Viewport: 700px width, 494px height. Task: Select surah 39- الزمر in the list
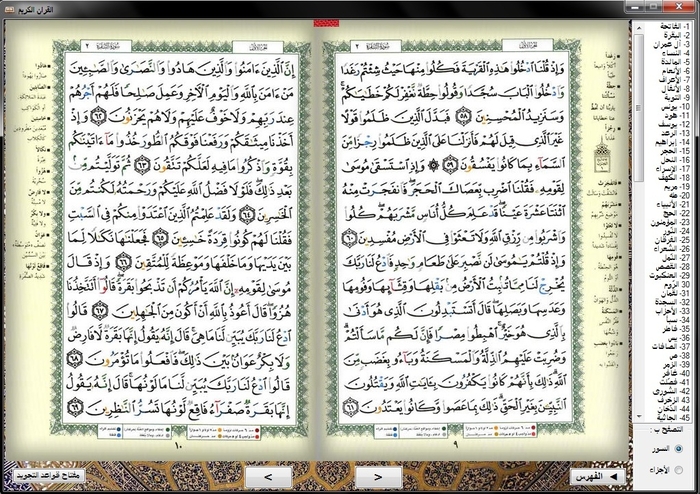click(x=677, y=364)
